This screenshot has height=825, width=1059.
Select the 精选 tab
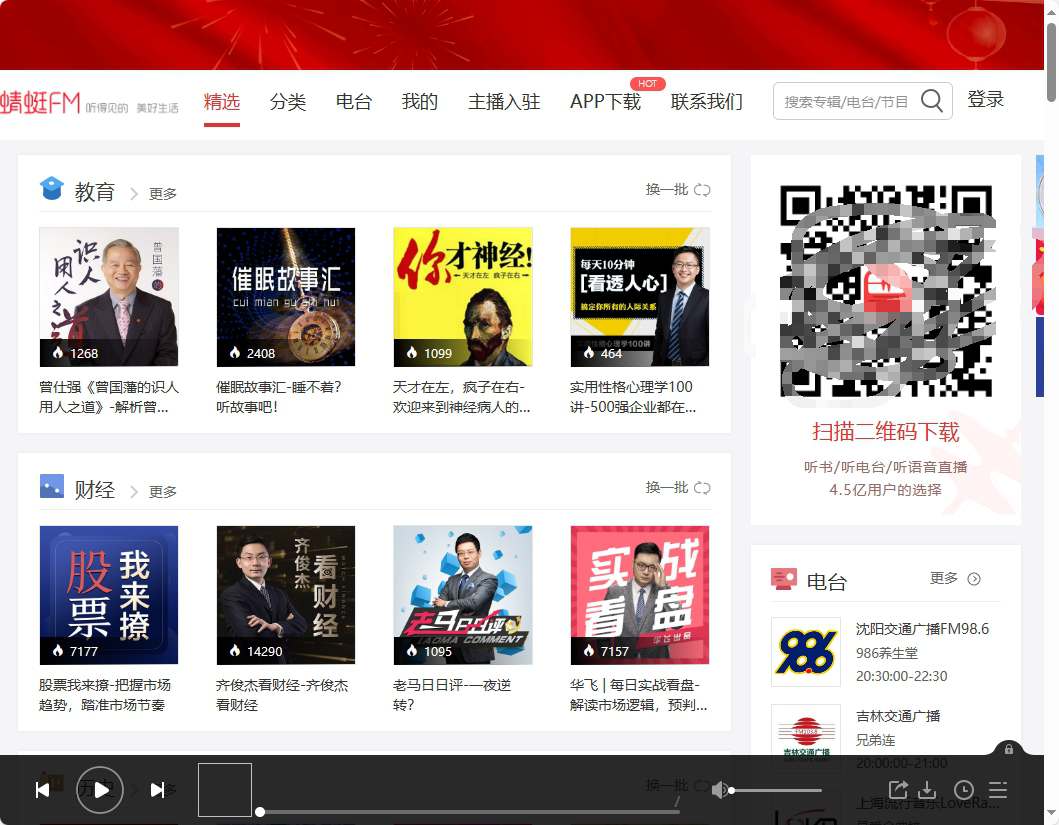coord(222,102)
